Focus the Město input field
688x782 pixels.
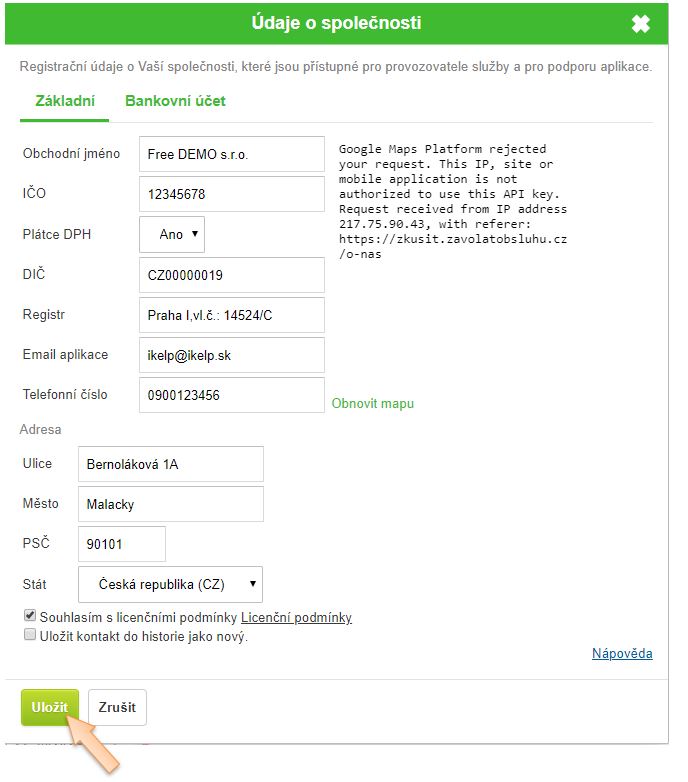[x=170, y=504]
